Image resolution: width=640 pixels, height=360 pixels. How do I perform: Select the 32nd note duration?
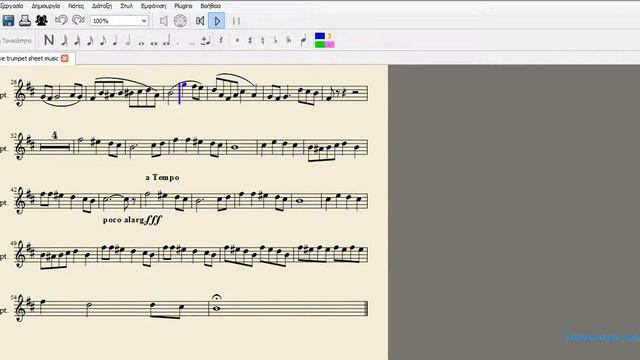pyautogui.click(x=77, y=40)
